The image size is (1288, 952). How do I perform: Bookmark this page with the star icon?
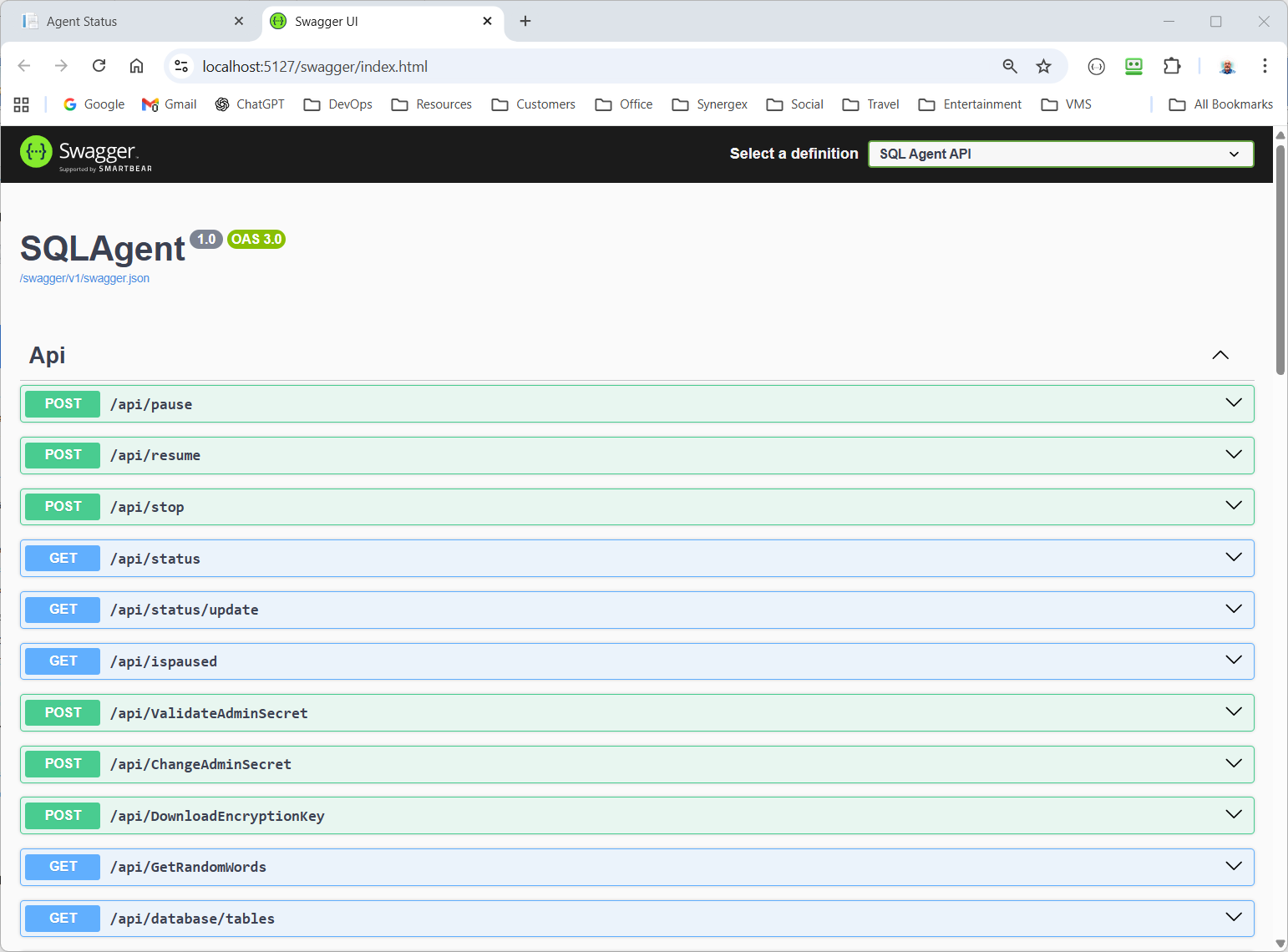[1043, 67]
